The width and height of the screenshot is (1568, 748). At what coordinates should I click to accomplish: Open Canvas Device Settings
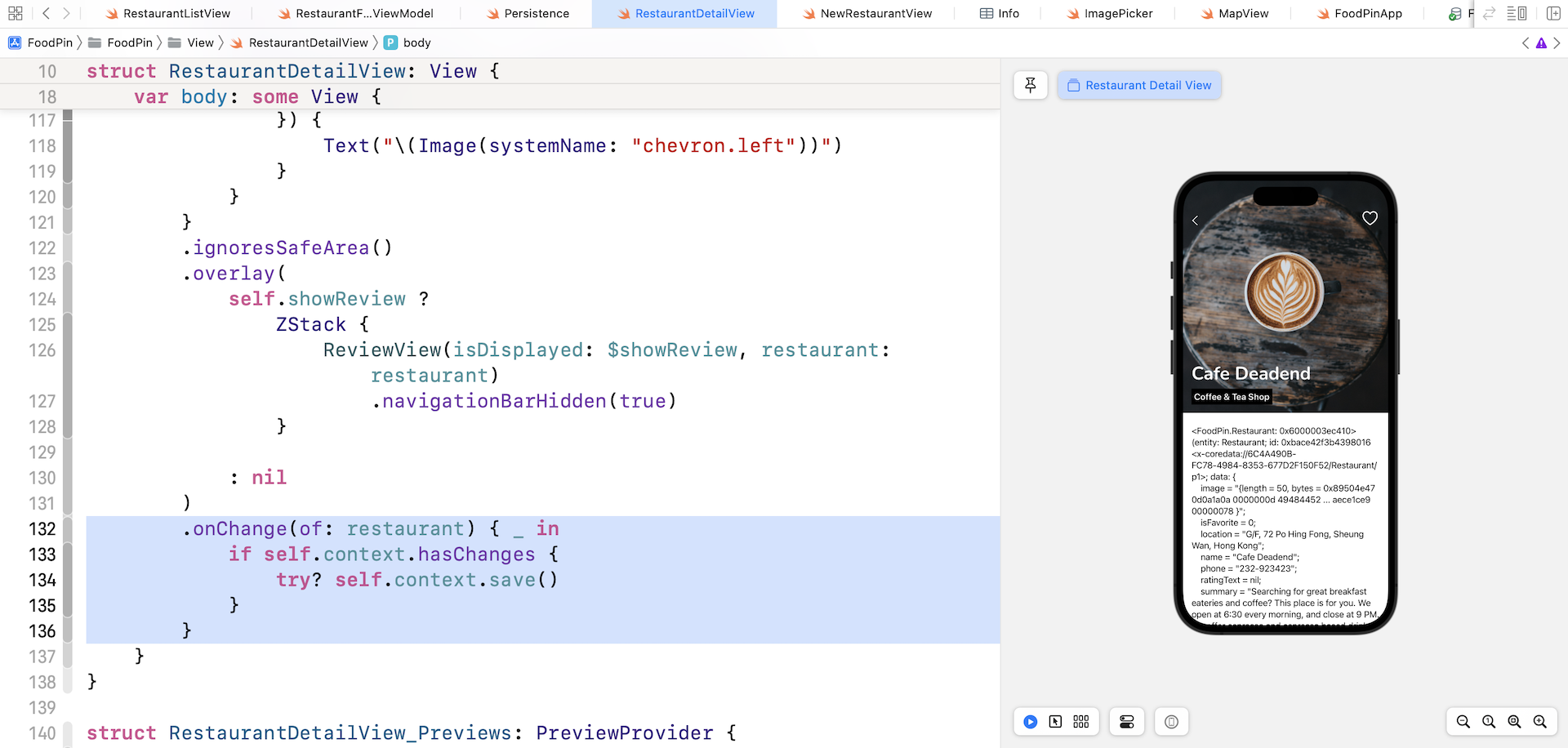1127,722
